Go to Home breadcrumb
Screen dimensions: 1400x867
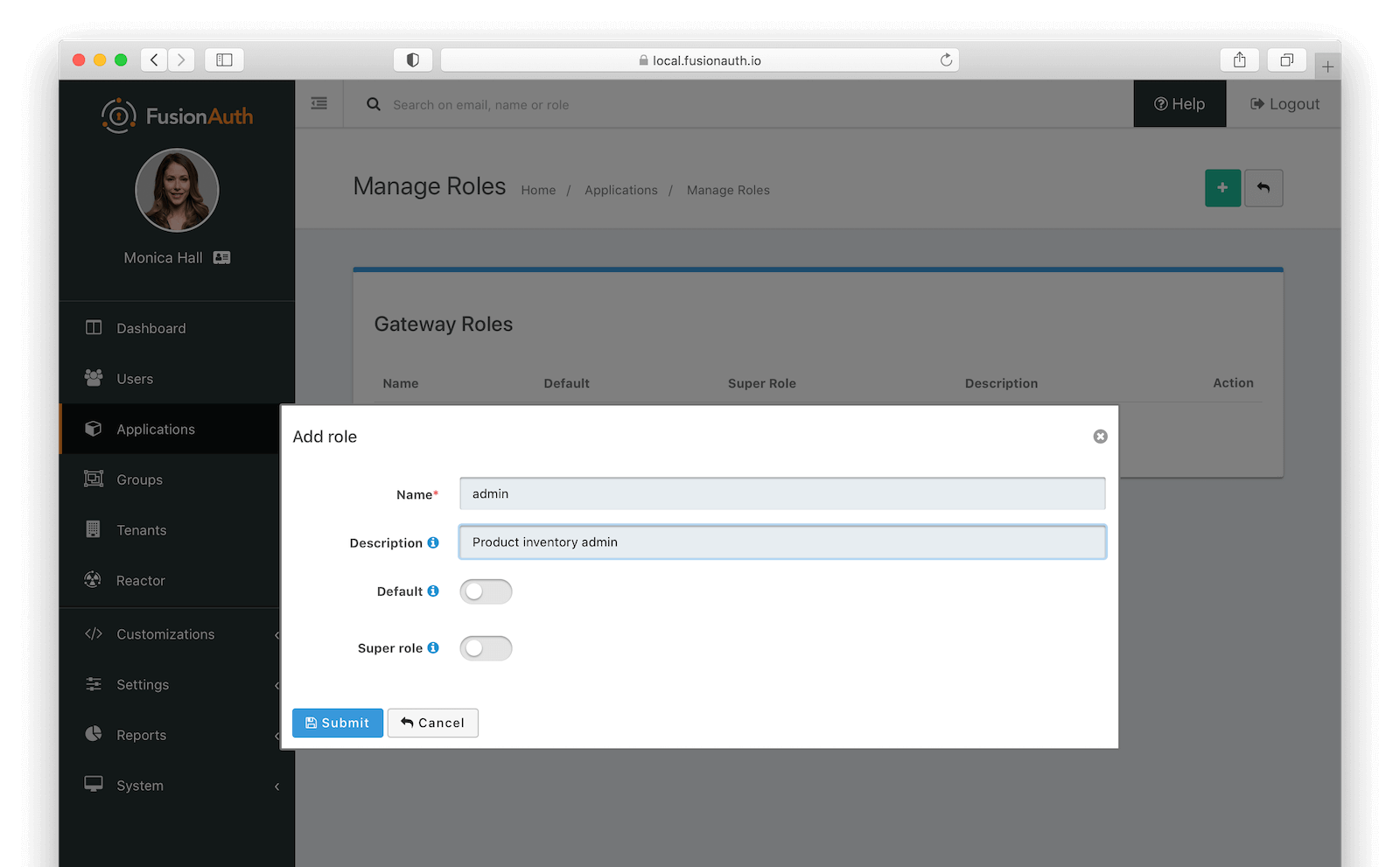538,190
